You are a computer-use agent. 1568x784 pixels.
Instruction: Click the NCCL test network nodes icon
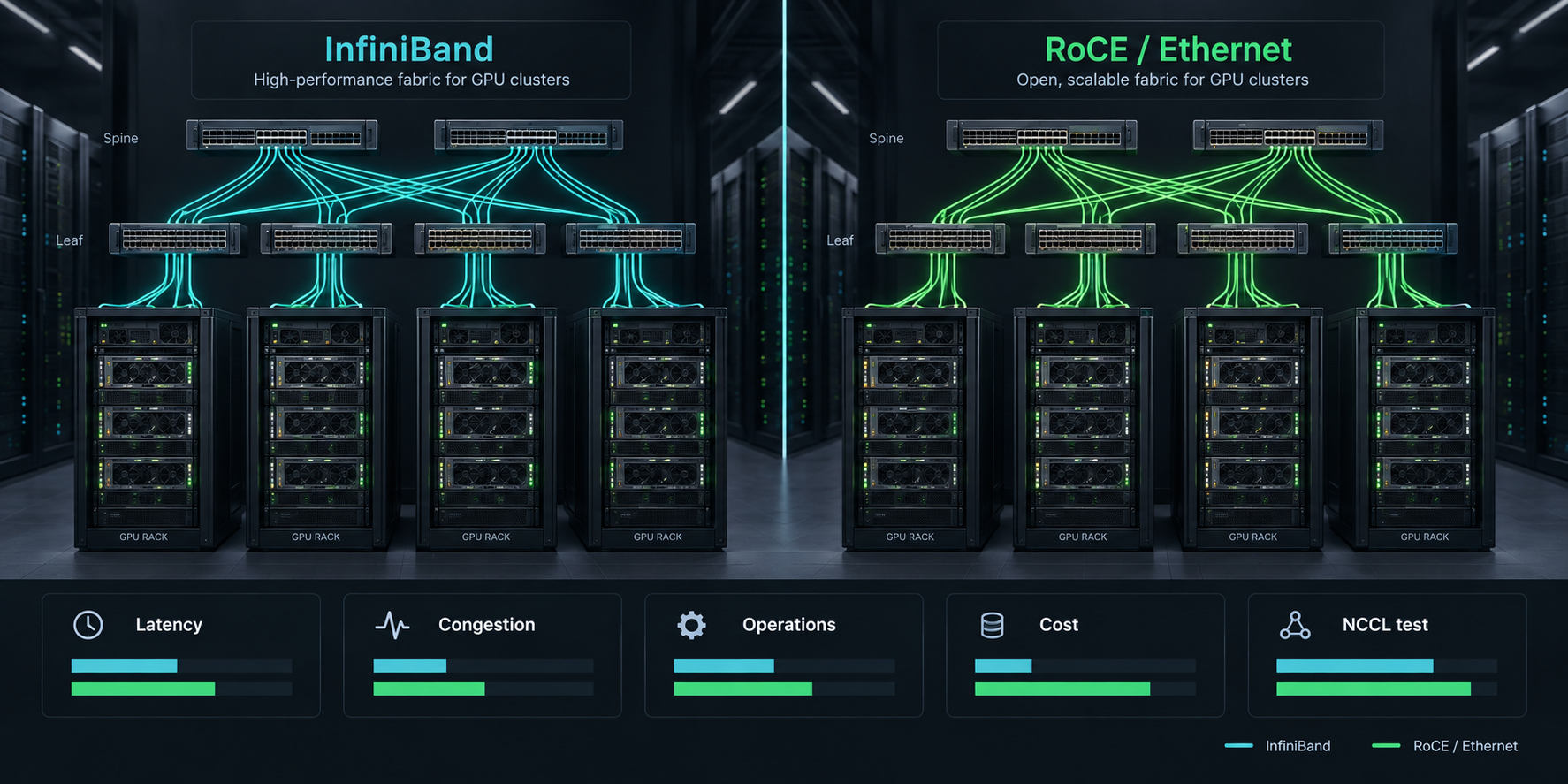point(1295,625)
